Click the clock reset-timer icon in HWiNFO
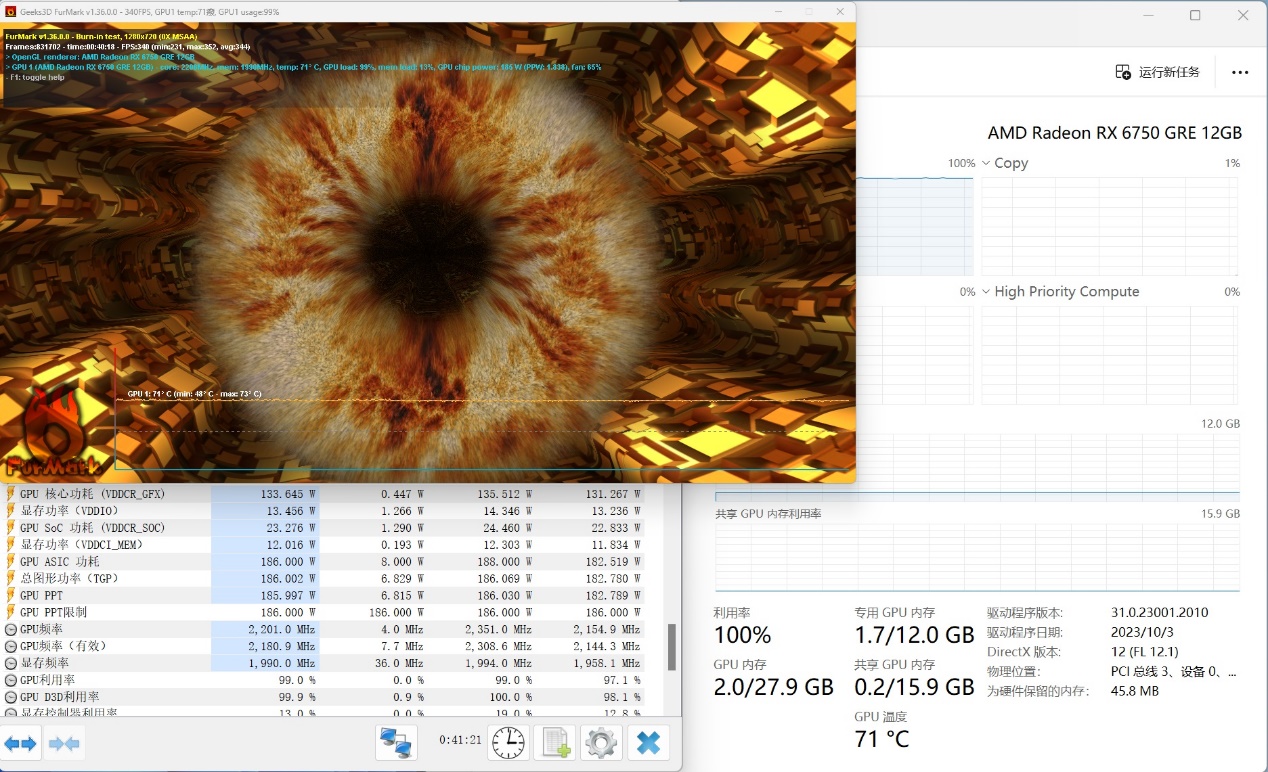Viewport: 1268px width, 772px height. [508, 743]
